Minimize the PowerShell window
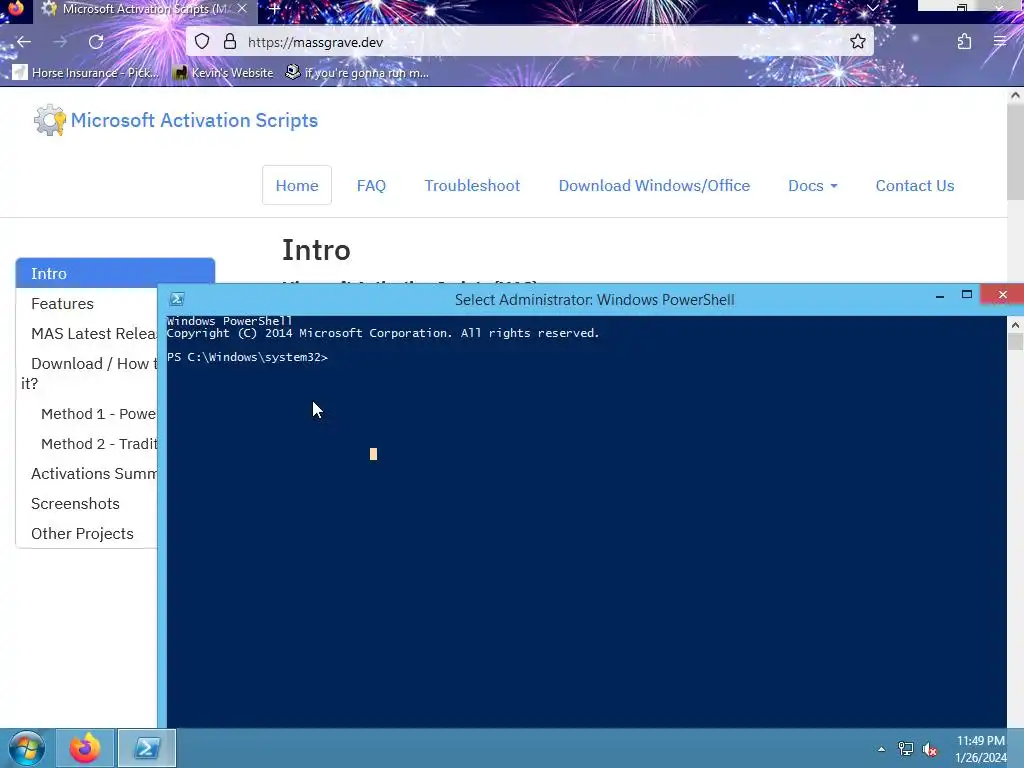 click(940, 296)
